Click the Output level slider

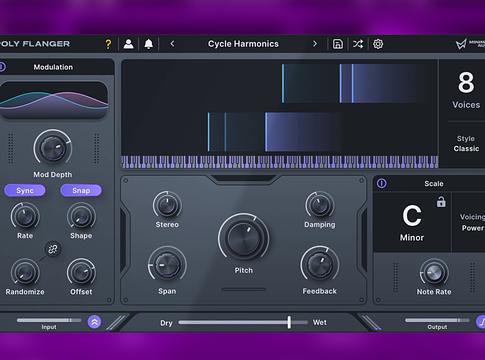pyautogui.click(x=437, y=320)
